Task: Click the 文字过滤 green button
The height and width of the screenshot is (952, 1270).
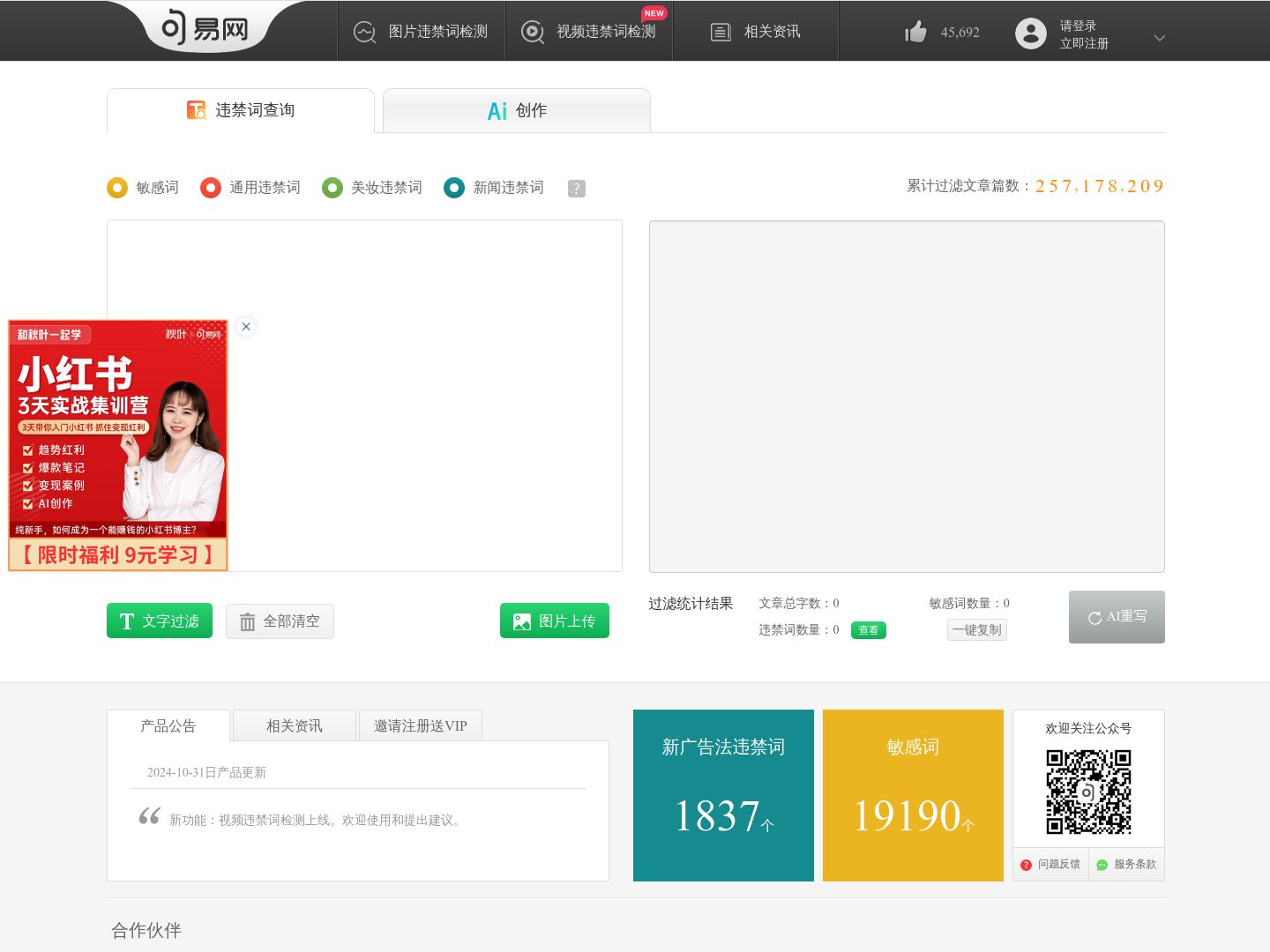Action: [x=160, y=621]
